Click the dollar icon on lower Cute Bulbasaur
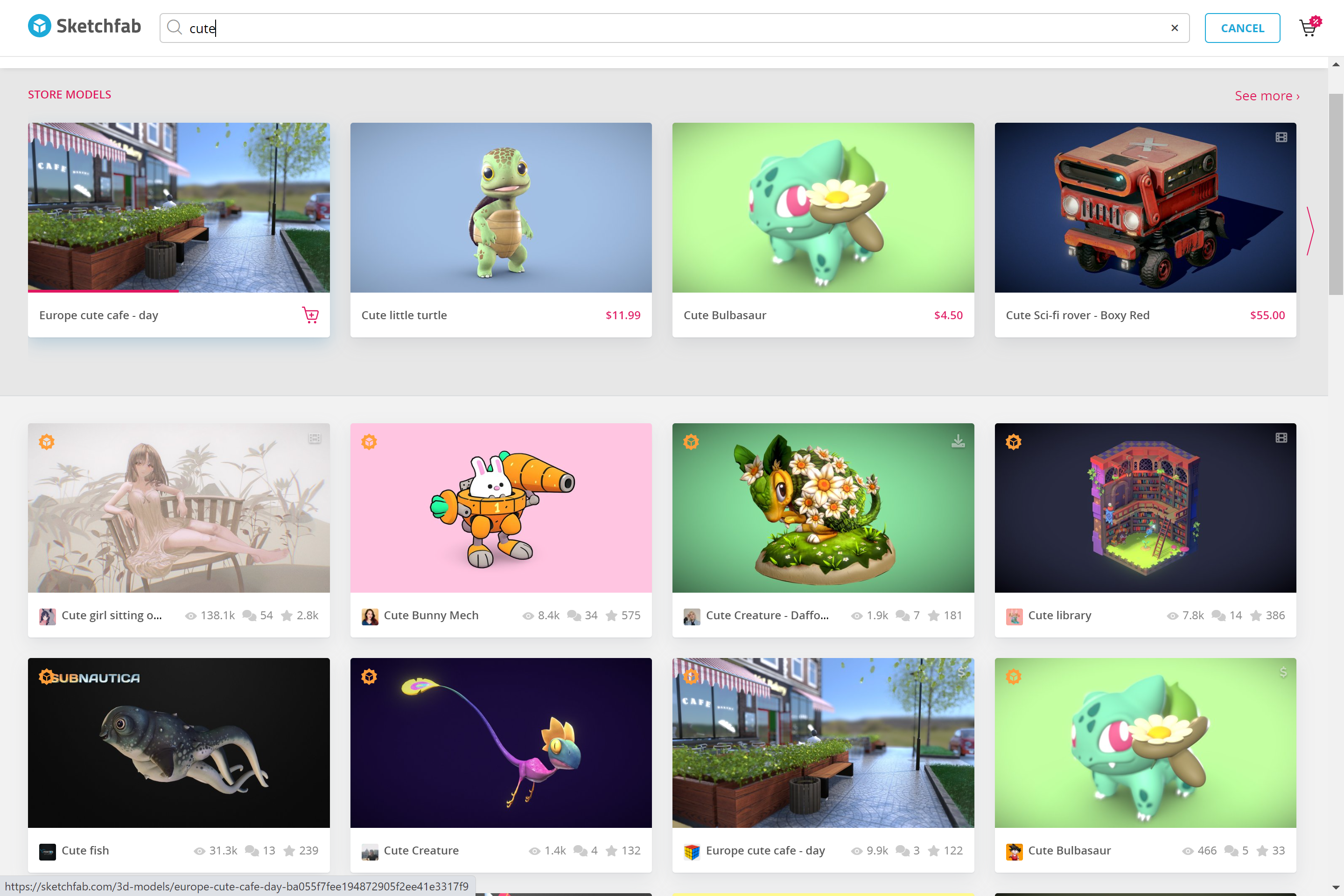Image resolution: width=1344 pixels, height=896 pixels. click(x=1283, y=672)
